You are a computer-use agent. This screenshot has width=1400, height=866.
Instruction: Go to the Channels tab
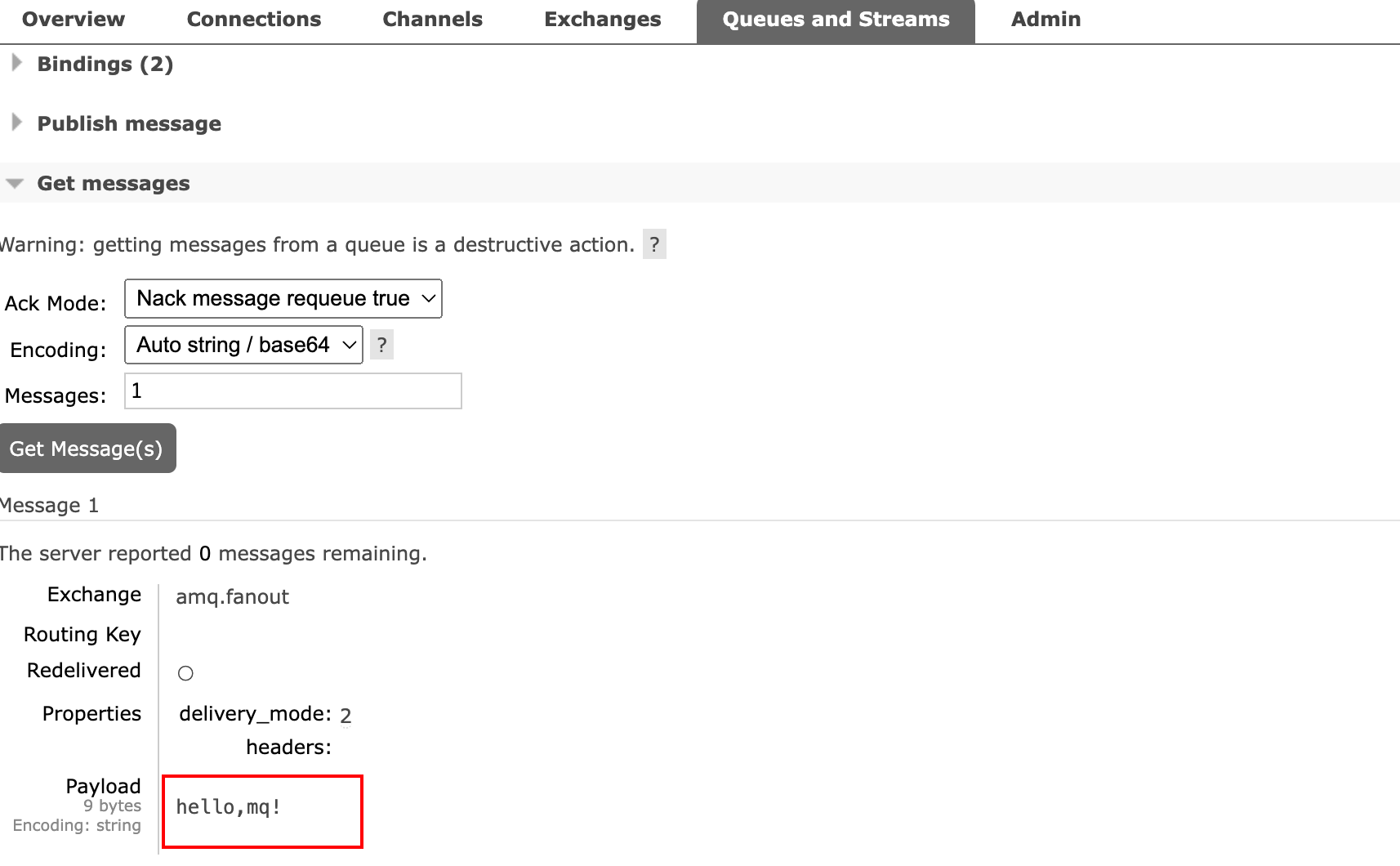(432, 20)
